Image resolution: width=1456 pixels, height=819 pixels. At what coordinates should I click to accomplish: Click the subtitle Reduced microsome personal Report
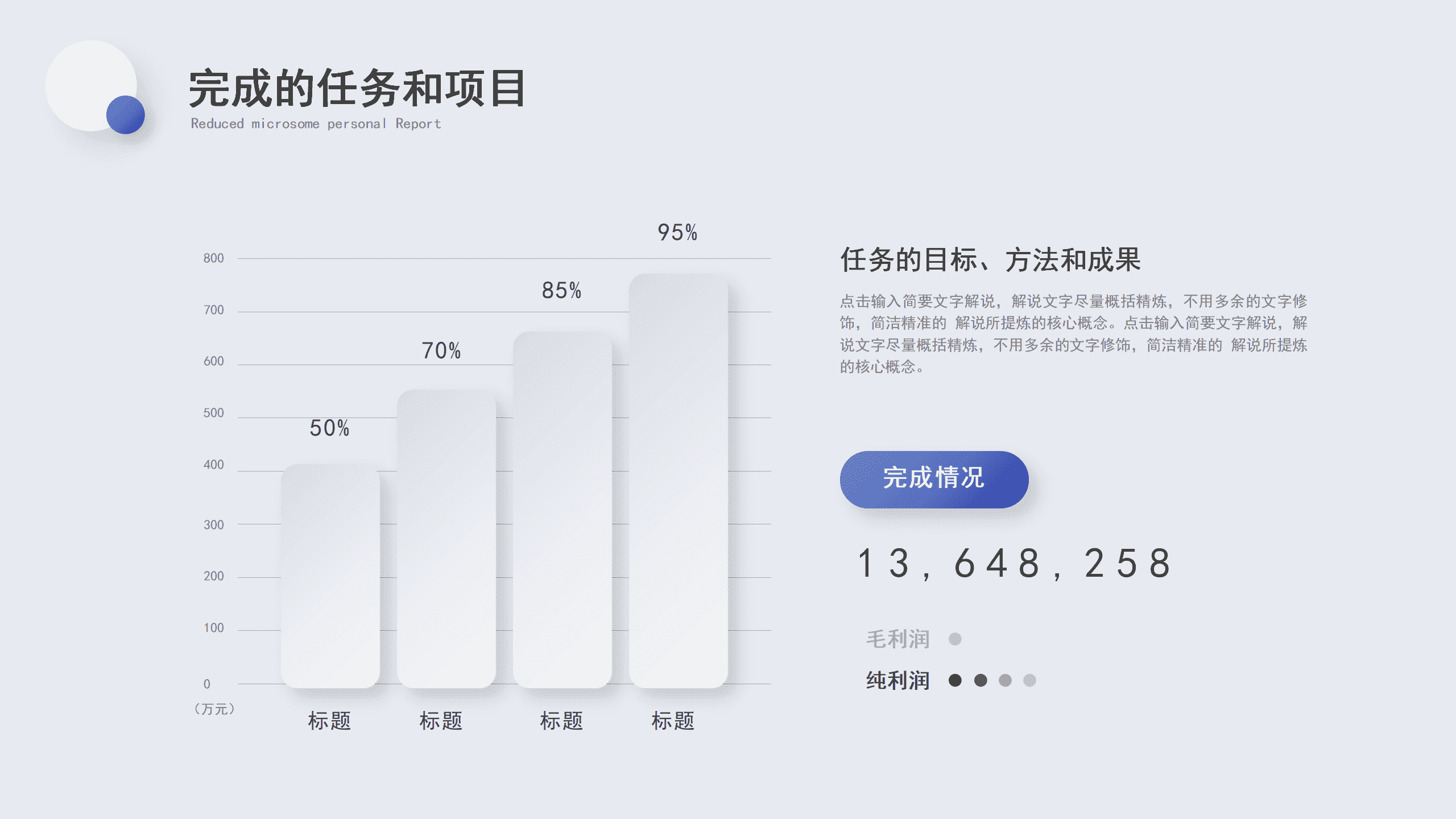[x=316, y=123]
